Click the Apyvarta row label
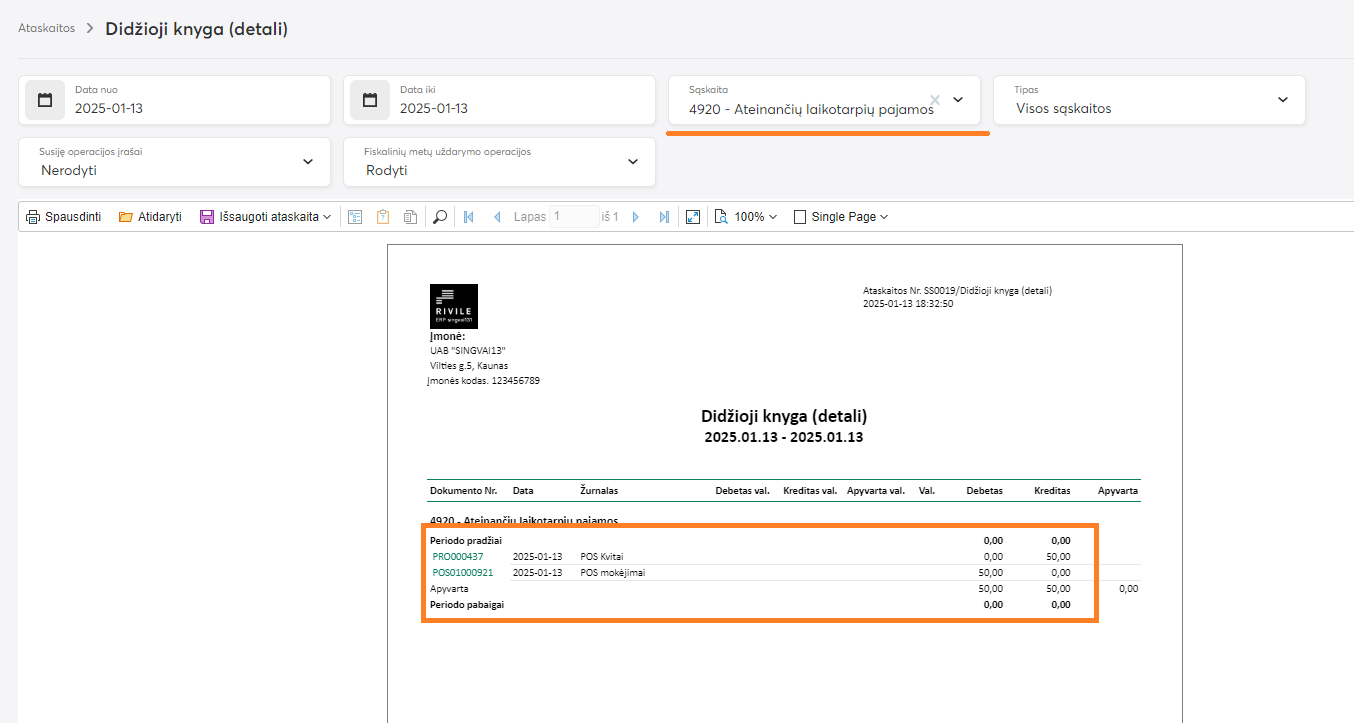The image size is (1354, 723). click(449, 589)
